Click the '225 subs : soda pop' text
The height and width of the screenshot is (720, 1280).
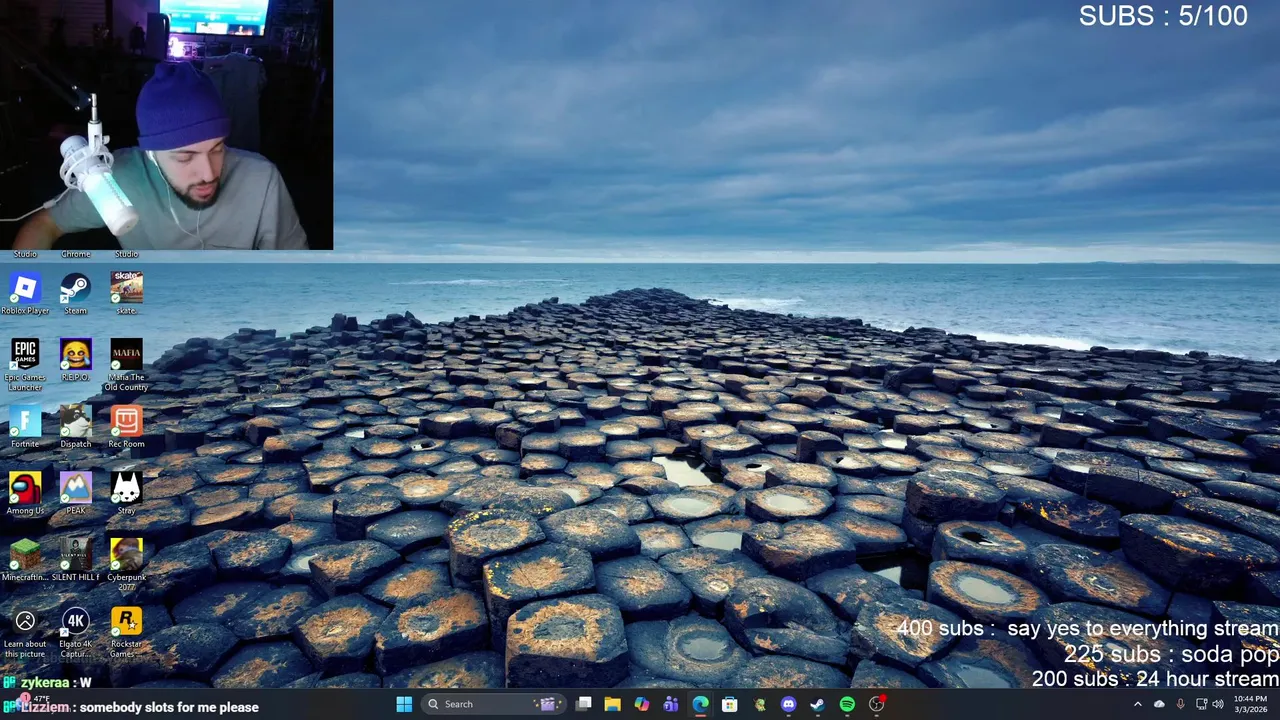click(x=1171, y=654)
